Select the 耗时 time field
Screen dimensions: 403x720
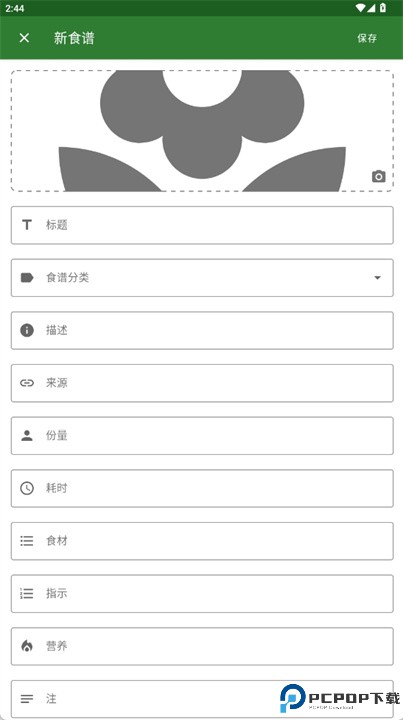click(202, 488)
